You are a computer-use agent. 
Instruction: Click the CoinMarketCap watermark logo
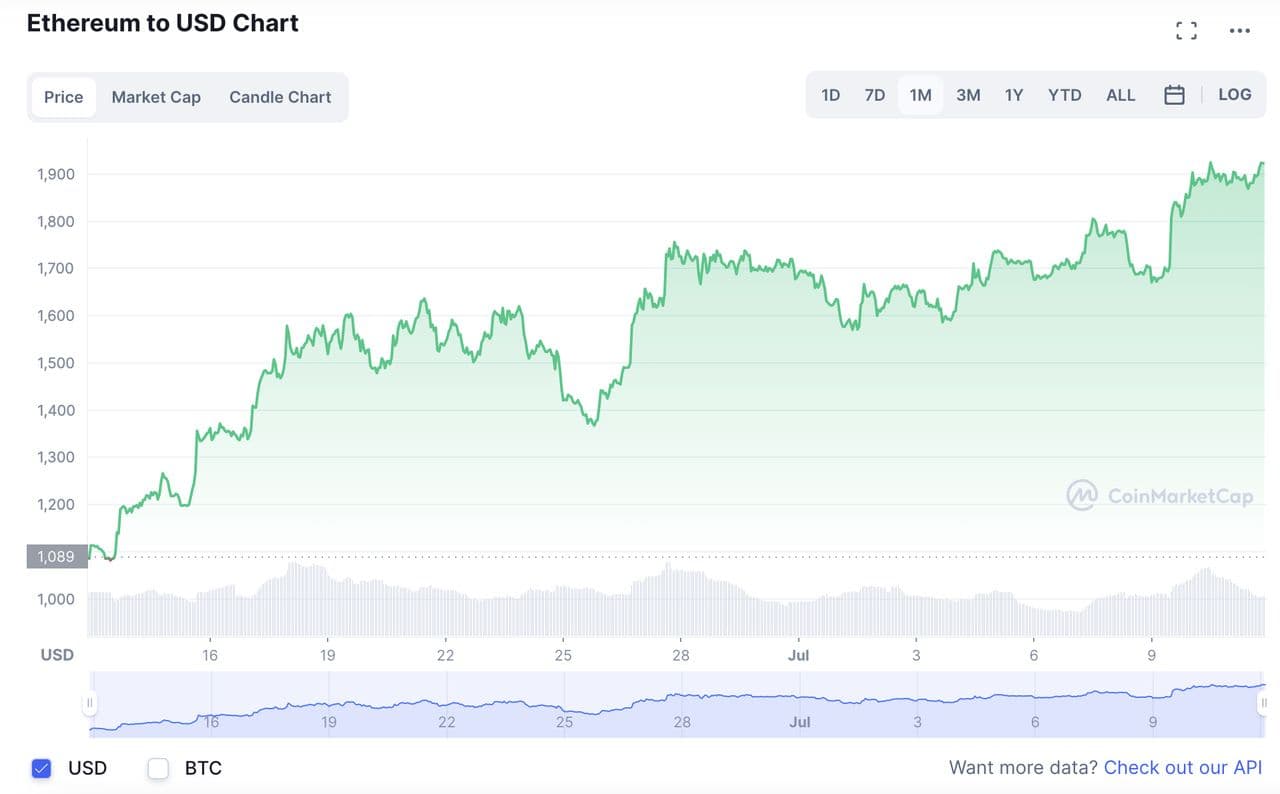[x=1160, y=495]
